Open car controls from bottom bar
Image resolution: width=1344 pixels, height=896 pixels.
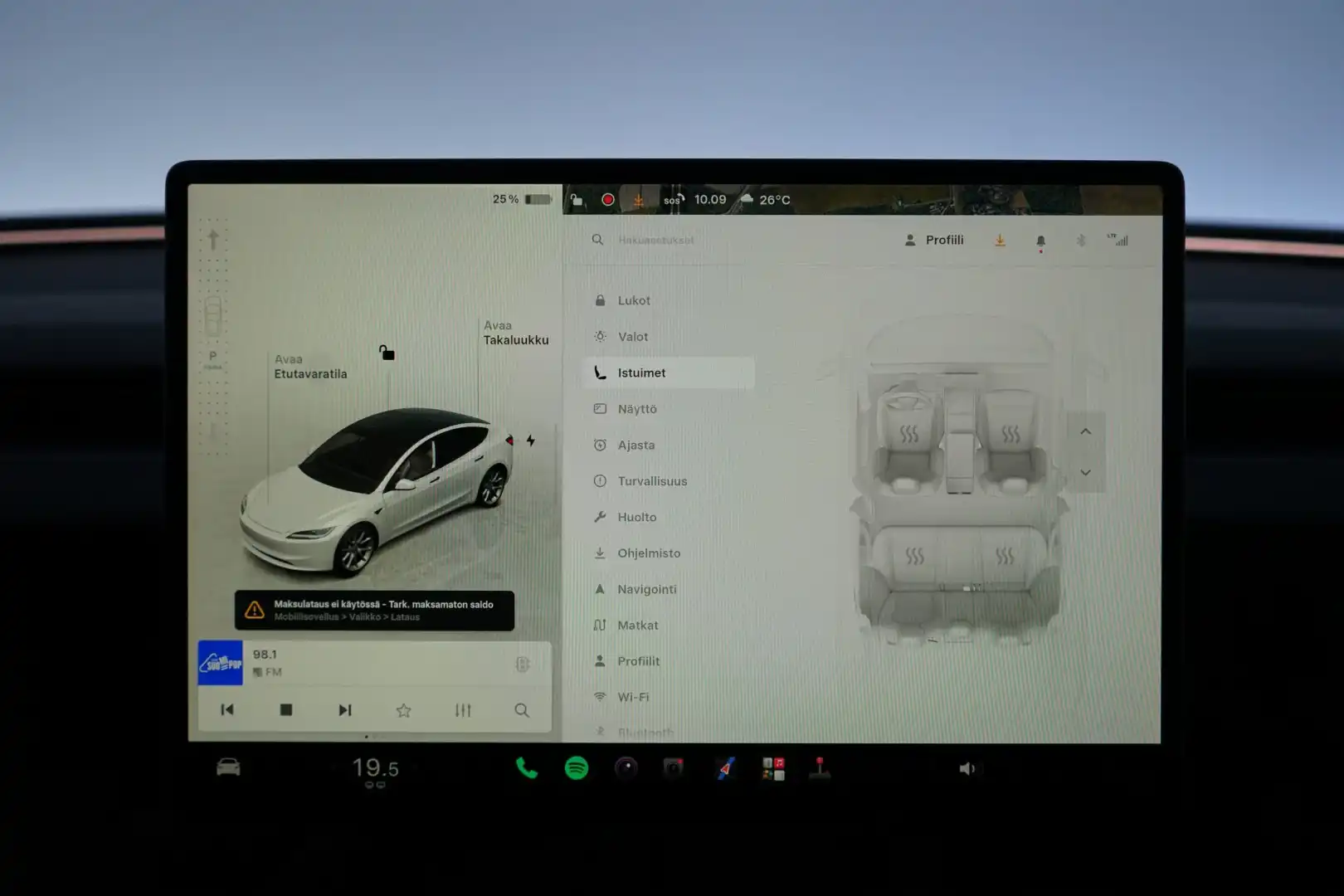[228, 767]
